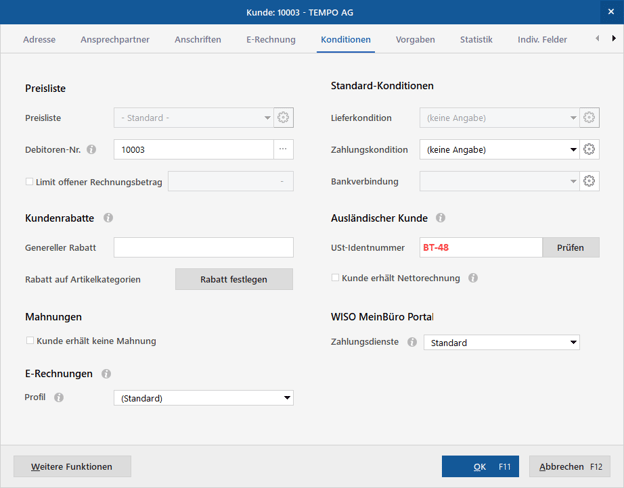Open the Statistik tab

(x=476, y=40)
